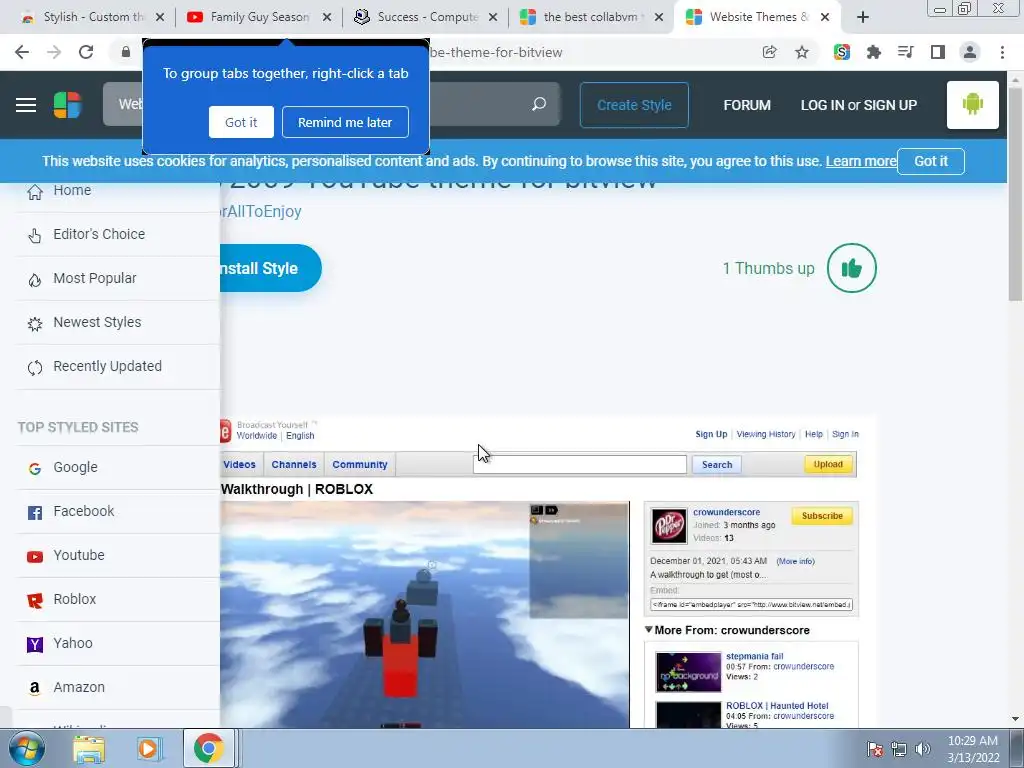Reload the page
The width and height of the screenshot is (1024, 768).
[86, 52]
